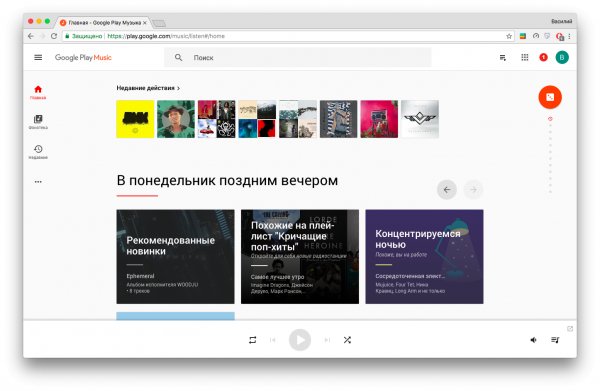Screen dimensions: 600x391
Task: Open Recents in sidebar
Action: coord(38,152)
